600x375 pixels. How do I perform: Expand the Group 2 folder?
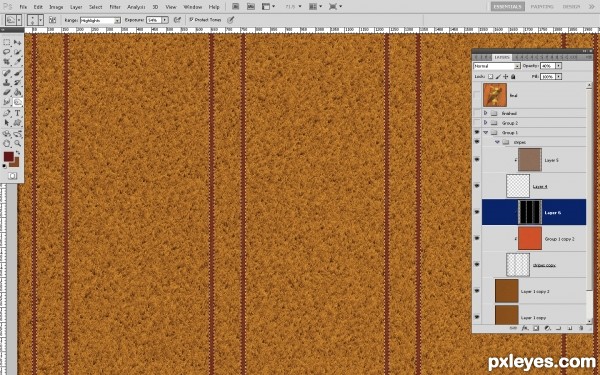(486, 122)
